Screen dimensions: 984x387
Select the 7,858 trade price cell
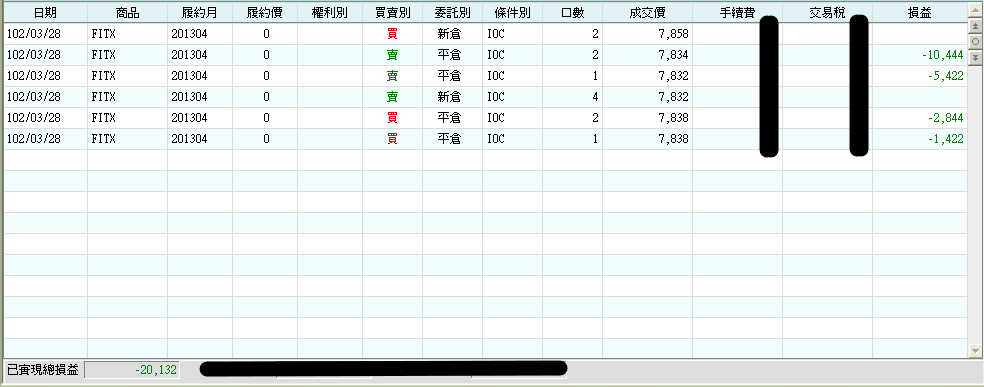click(x=647, y=34)
